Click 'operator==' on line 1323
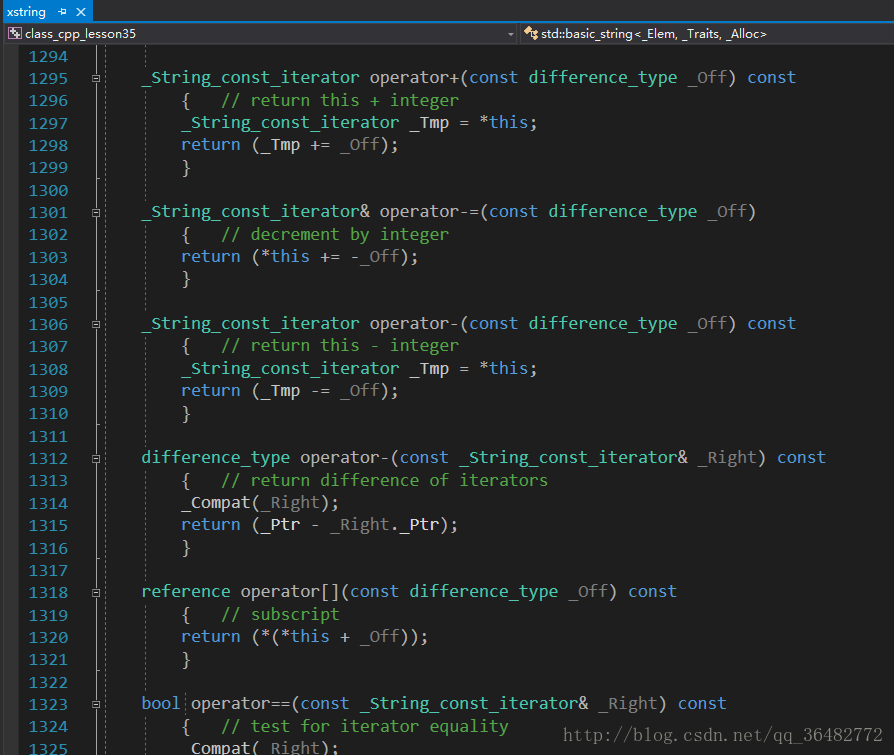894x755 pixels. 240,703
